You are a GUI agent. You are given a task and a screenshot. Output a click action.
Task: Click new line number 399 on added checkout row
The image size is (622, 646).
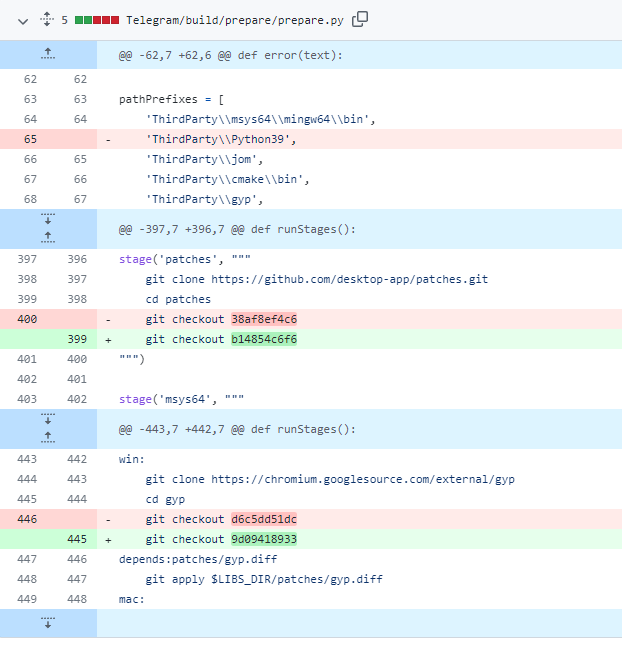pos(77,339)
